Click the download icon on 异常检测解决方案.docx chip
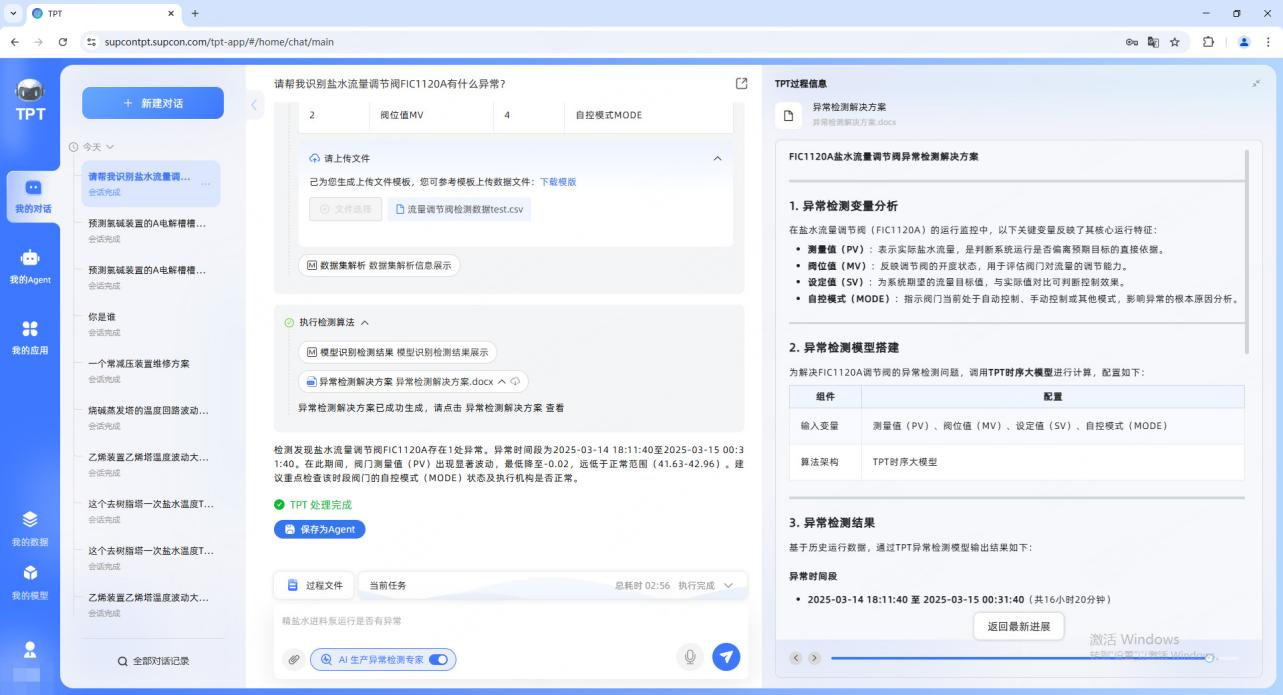This screenshot has height=695, width=1283. [x=516, y=382]
